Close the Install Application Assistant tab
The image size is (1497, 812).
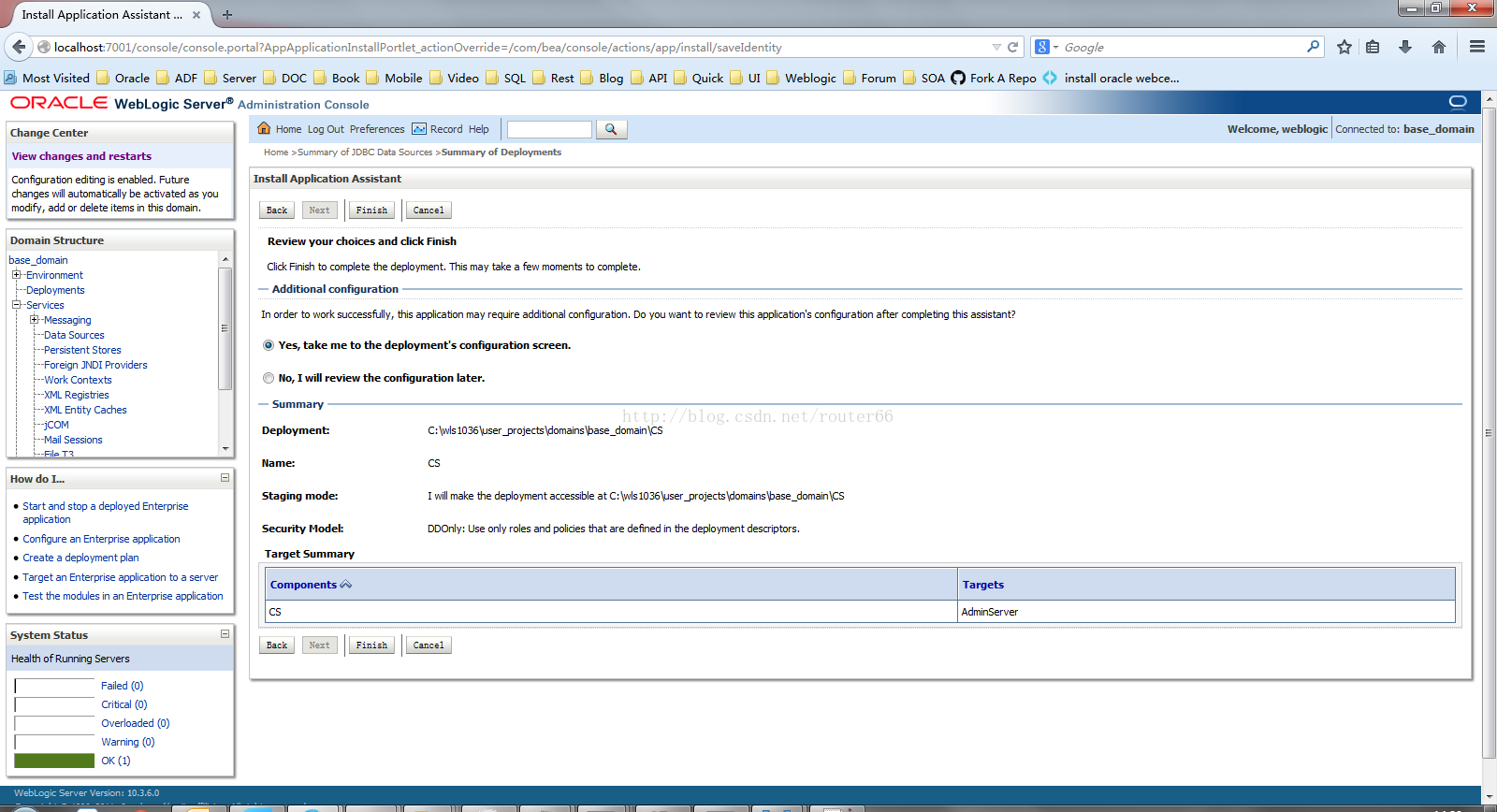point(196,15)
